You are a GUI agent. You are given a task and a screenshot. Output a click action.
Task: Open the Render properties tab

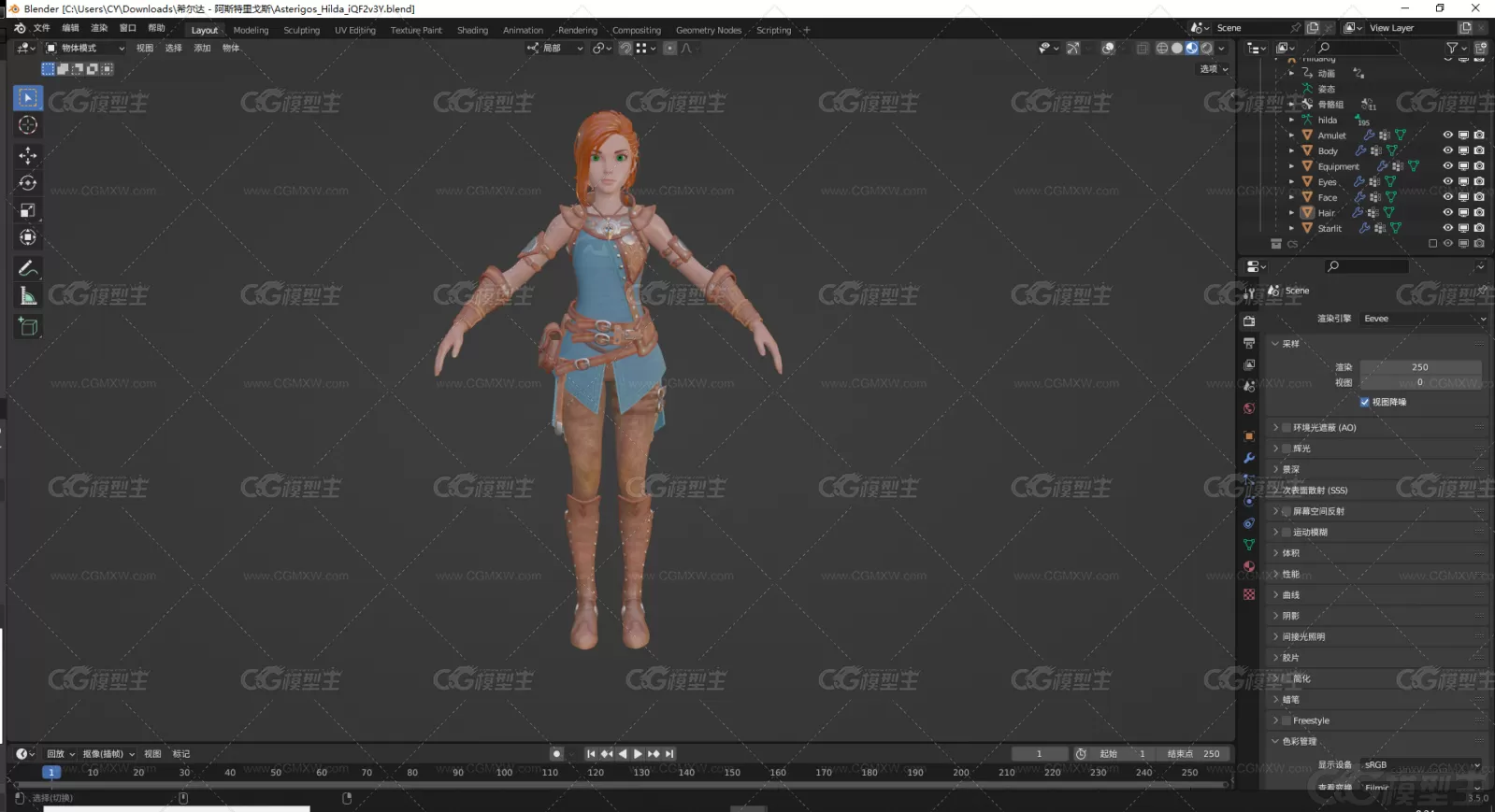click(1249, 321)
